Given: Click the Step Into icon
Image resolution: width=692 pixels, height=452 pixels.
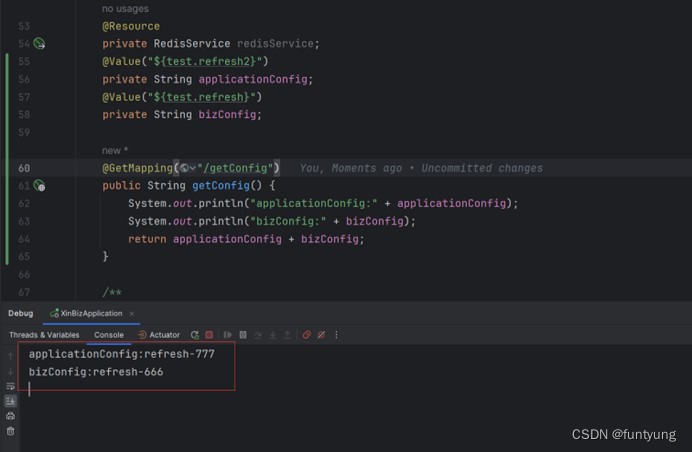Looking at the screenshot, I should [x=273, y=335].
